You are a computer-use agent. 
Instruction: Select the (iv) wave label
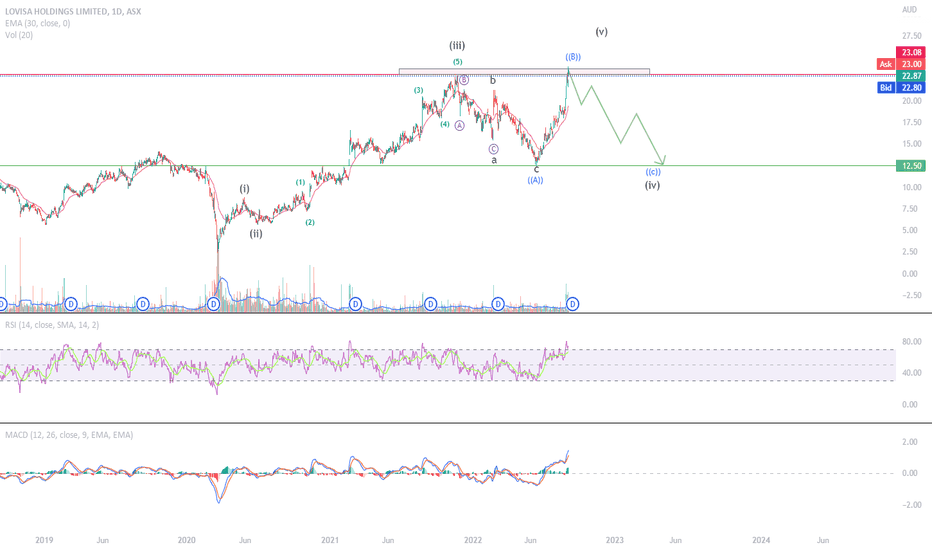[652, 185]
